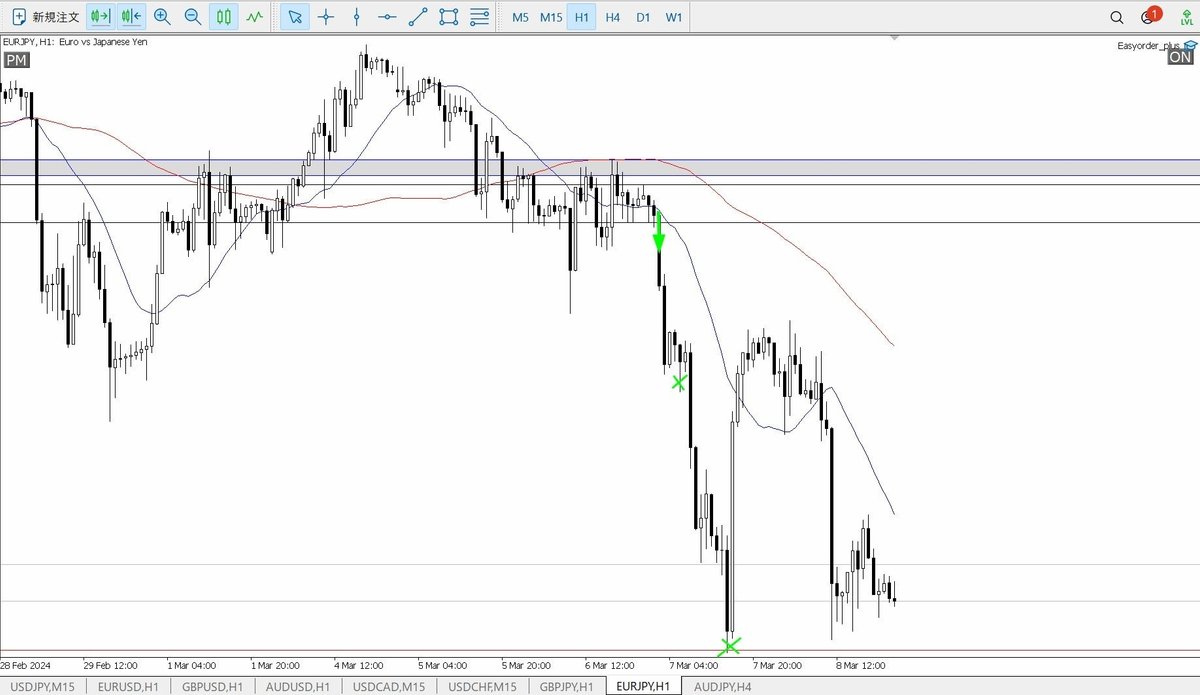Open indicators list green wave icon
The height and width of the screenshot is (695, 1200).
[x=256, y=17]
